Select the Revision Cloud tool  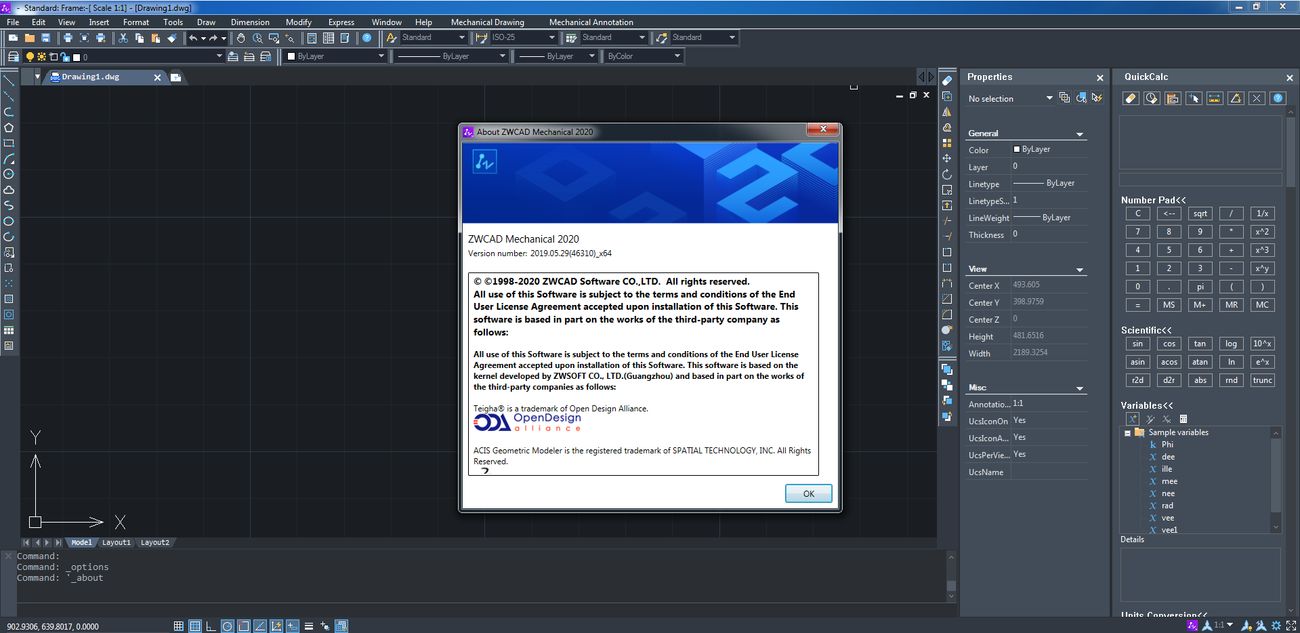[8, 190]
